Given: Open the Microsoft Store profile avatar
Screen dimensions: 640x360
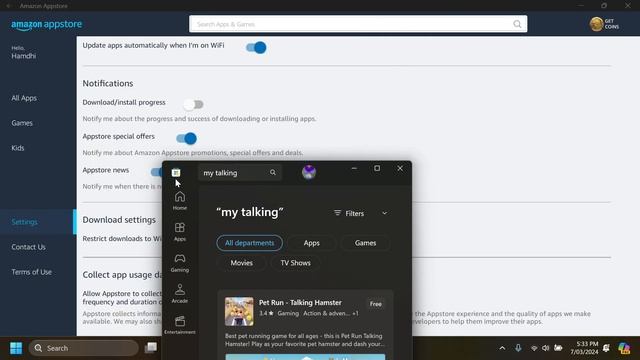Looking at the screenshot, I should pos(309,172).
